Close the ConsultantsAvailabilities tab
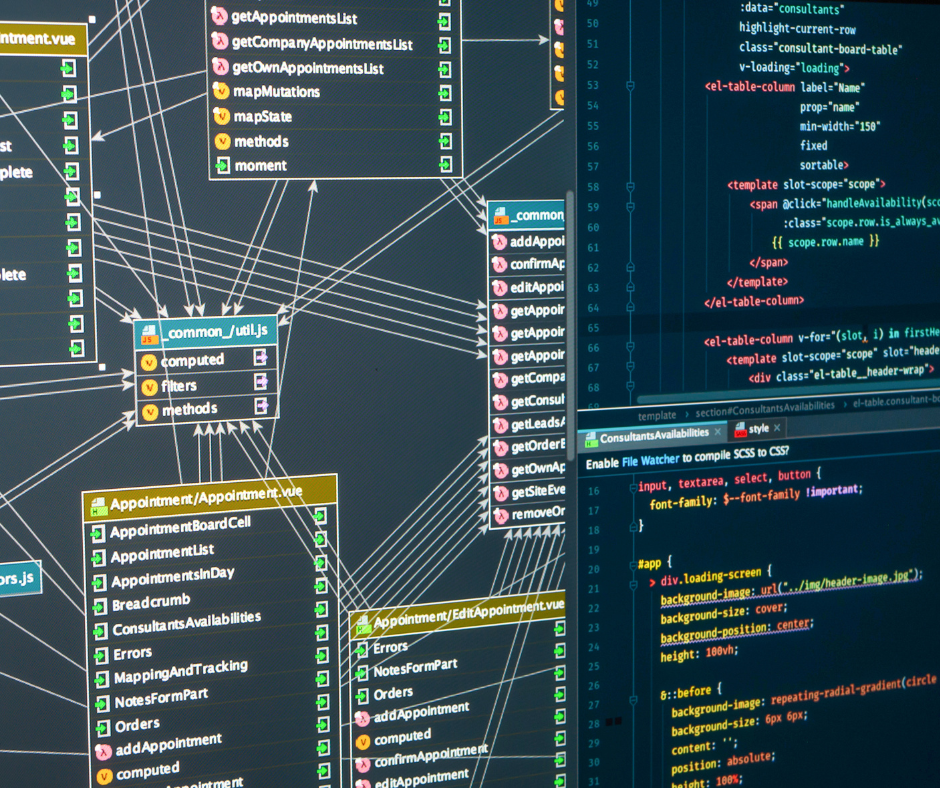This screenshot has height=788, width=940. [x=716, y=432]
